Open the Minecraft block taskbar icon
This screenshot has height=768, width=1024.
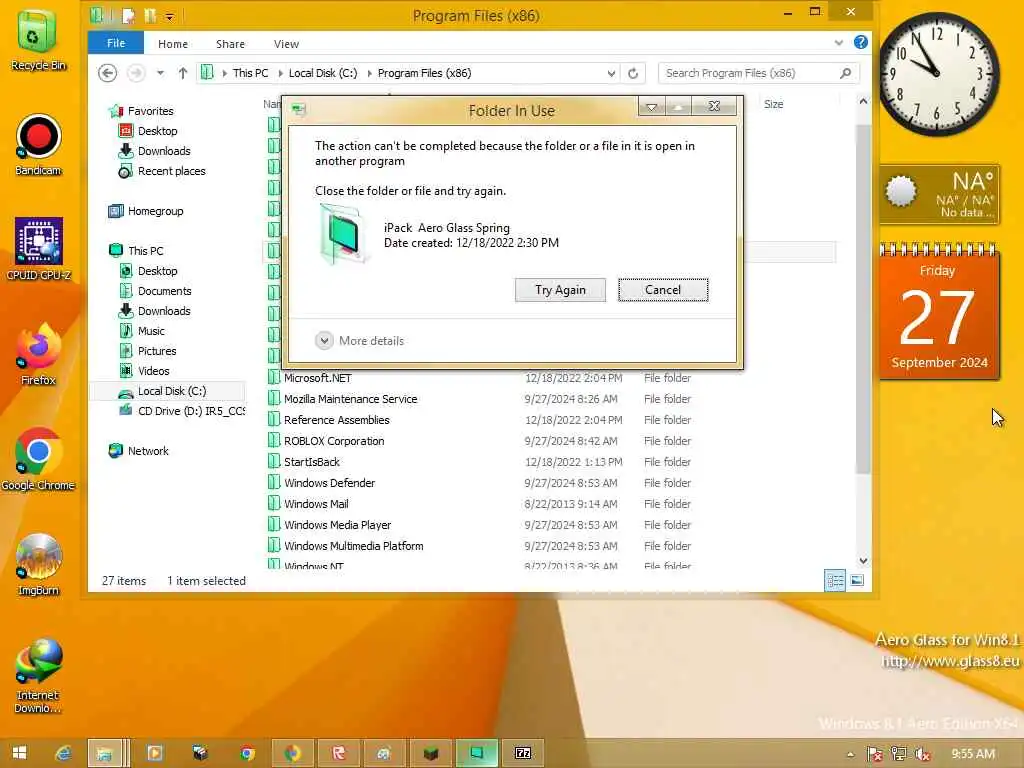coord(430,753)
